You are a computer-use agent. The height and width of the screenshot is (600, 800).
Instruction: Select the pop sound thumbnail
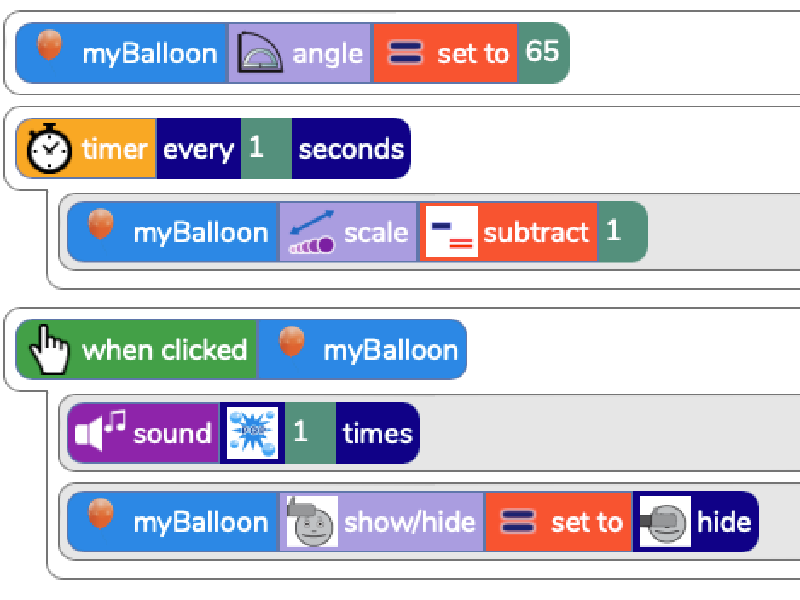point(252,433)
